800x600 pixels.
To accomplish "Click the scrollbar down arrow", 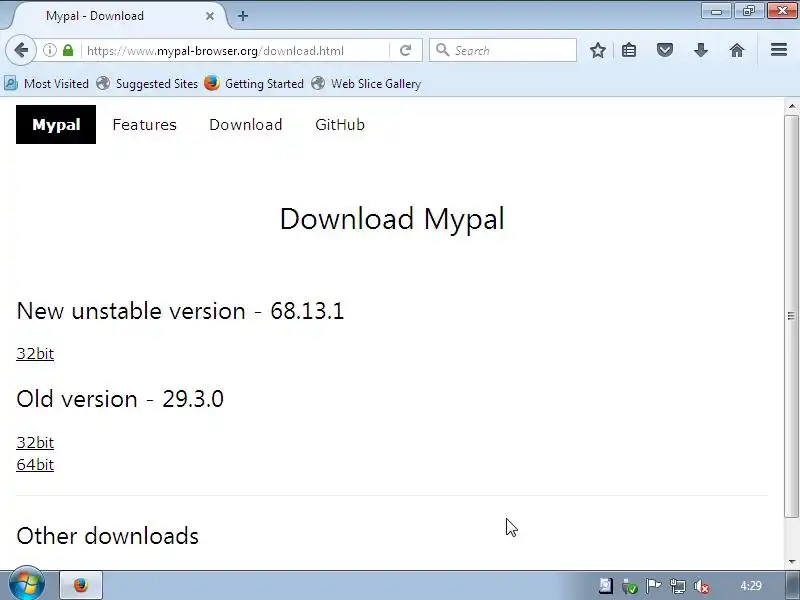I will click(791, 562).
